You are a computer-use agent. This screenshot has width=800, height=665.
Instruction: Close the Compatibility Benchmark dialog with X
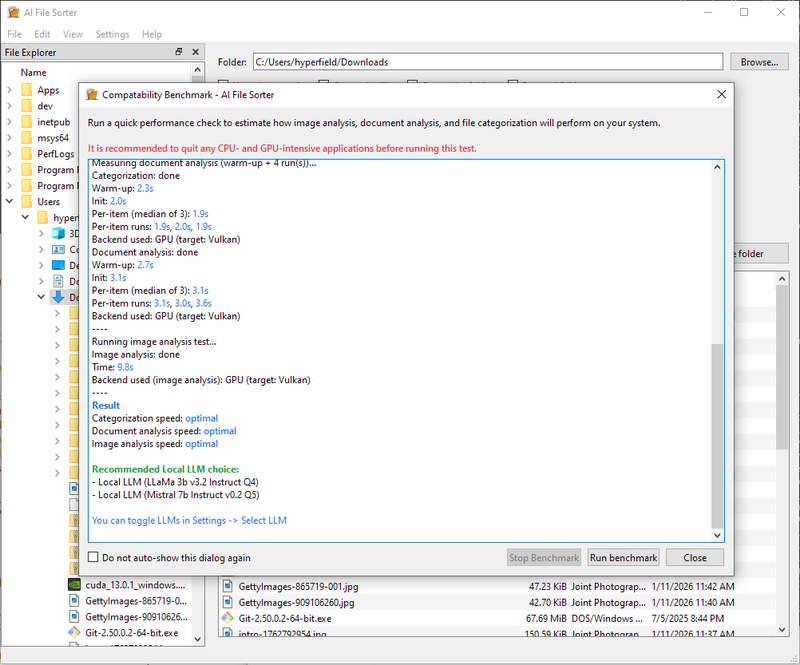(721, 94)
